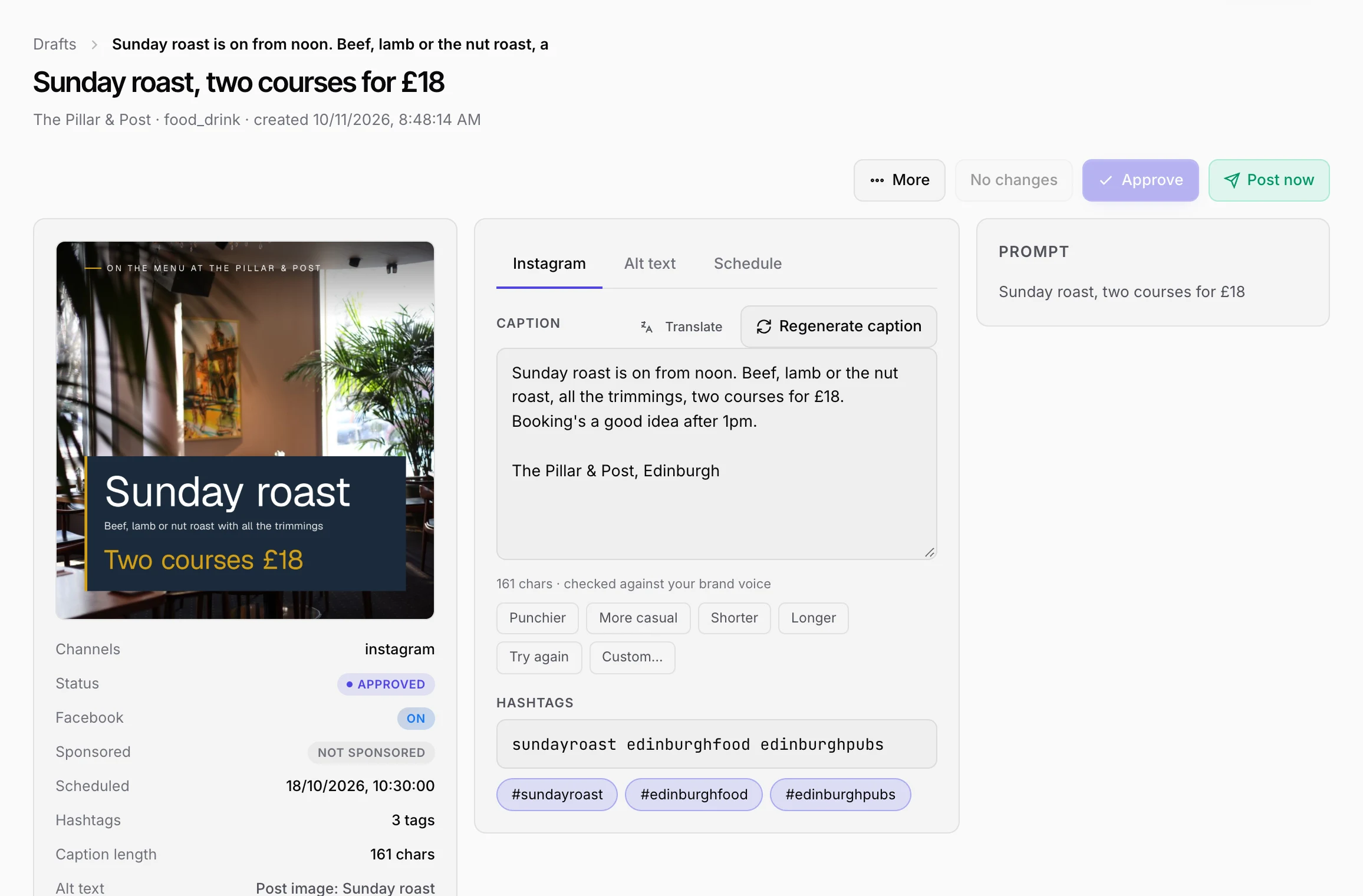The height and width of the screenshot is (896, 1363).
Task: Click the Post now paper-plane icon
Action: pyautogui.click(x=1232, y=180)
